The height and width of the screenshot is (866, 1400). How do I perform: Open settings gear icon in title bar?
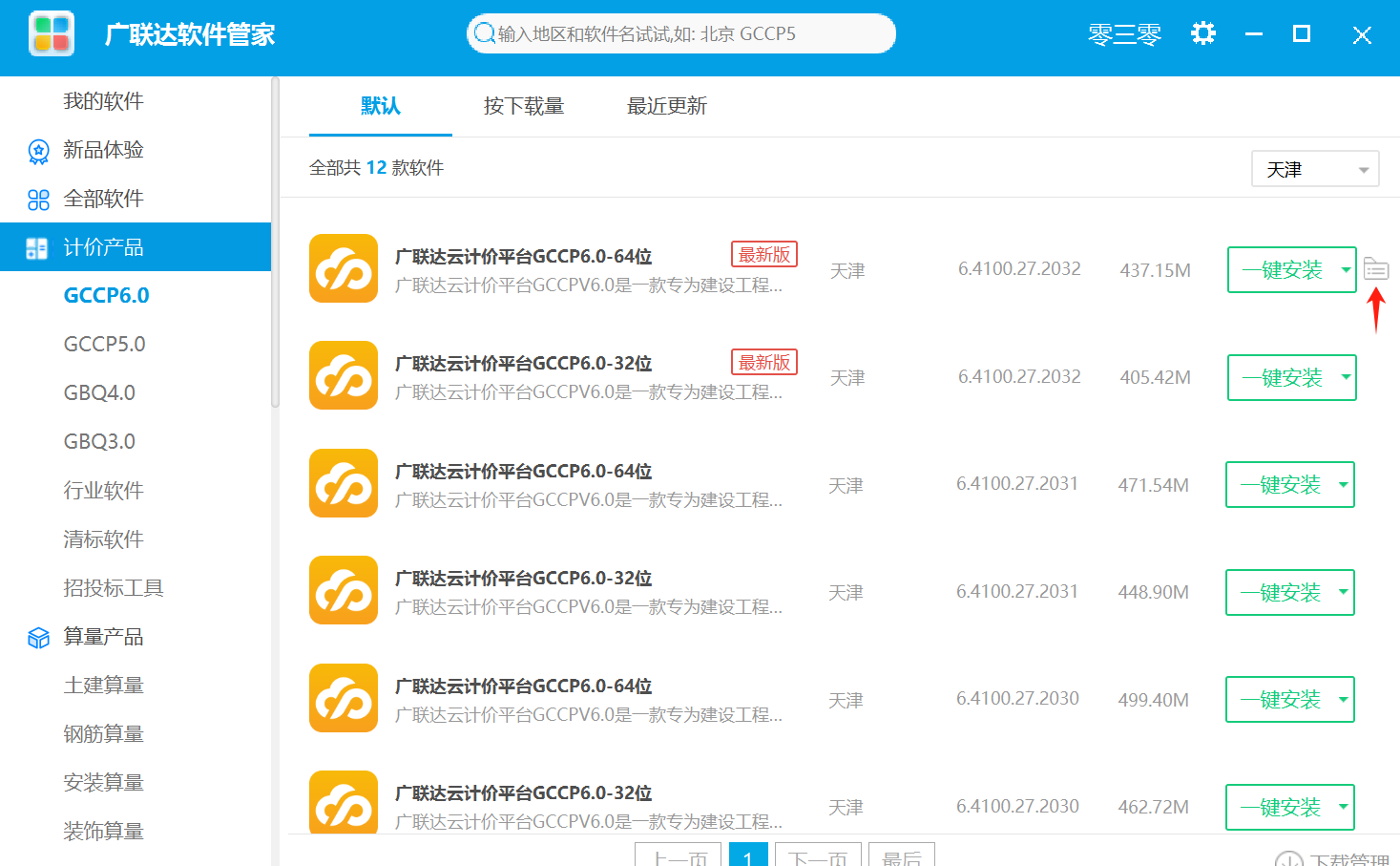tap(1203, 33)
